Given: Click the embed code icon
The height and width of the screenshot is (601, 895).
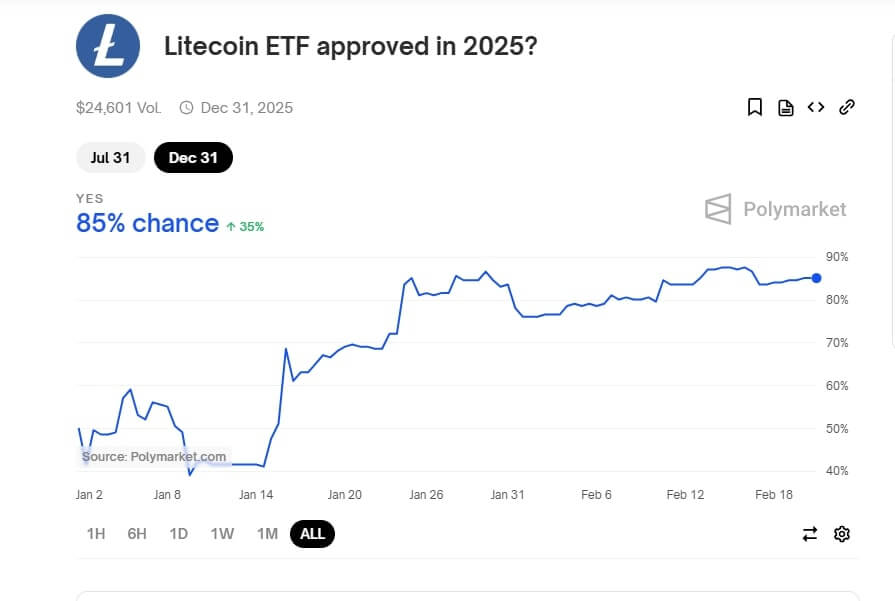Looking at the screenshot, I should pyautogui.click(x=816, y=107).
